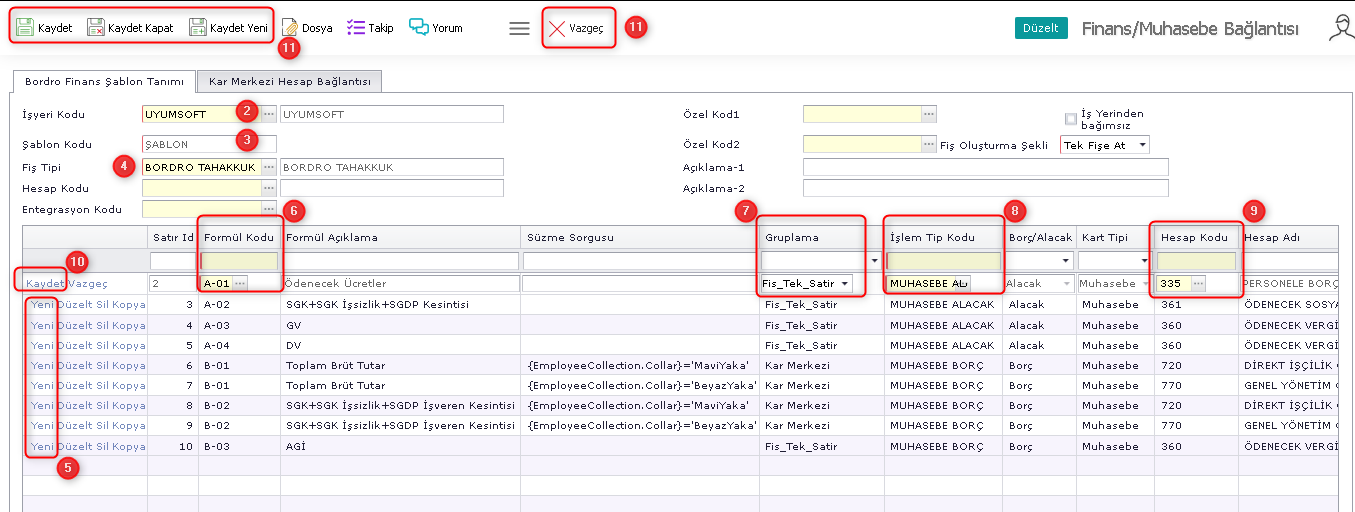Click the Düzelt mode button in header

tap(1041, 28)
